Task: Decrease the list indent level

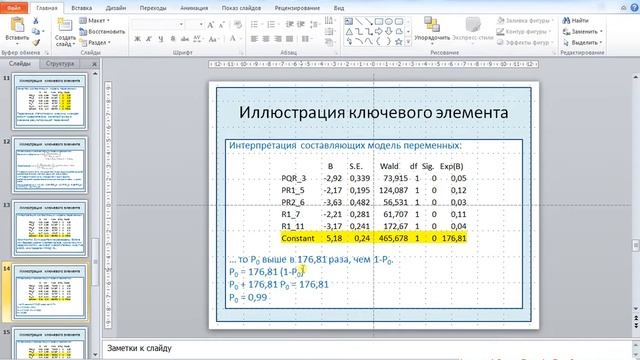Action: tap(290, 24)
